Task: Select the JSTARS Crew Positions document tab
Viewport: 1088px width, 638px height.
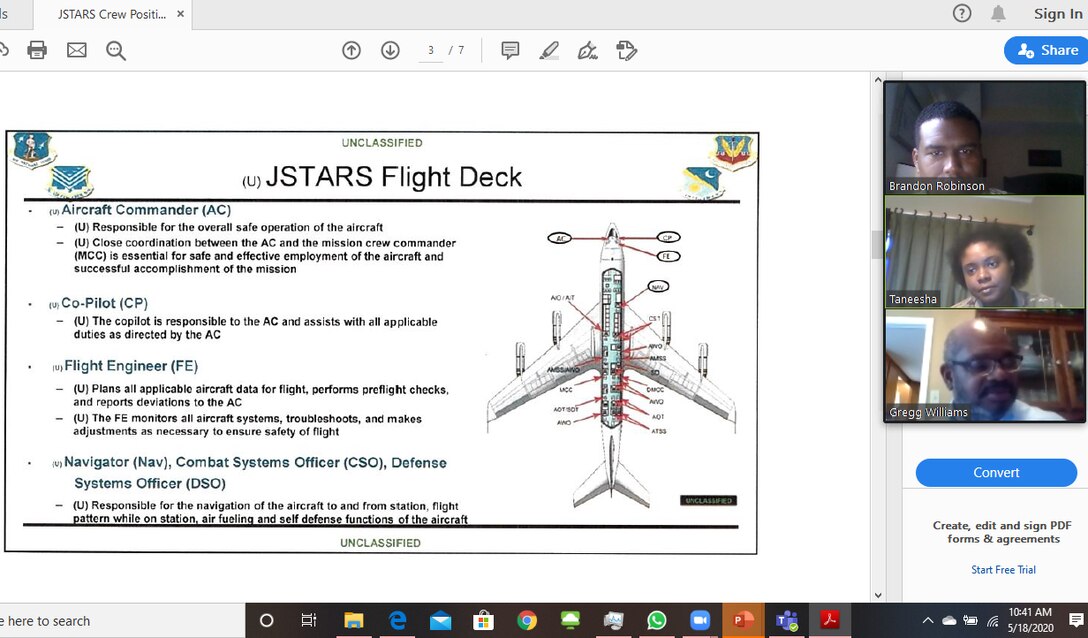Action: point(113,14)
